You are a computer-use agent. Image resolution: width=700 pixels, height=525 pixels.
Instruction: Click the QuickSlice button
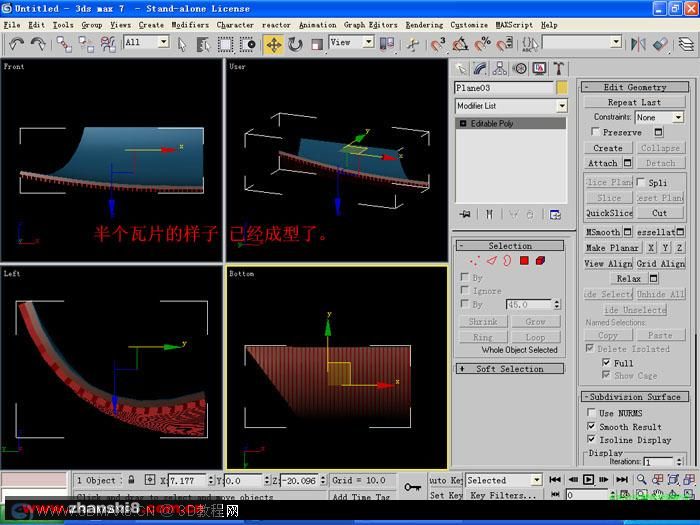(x=609, y=213)
